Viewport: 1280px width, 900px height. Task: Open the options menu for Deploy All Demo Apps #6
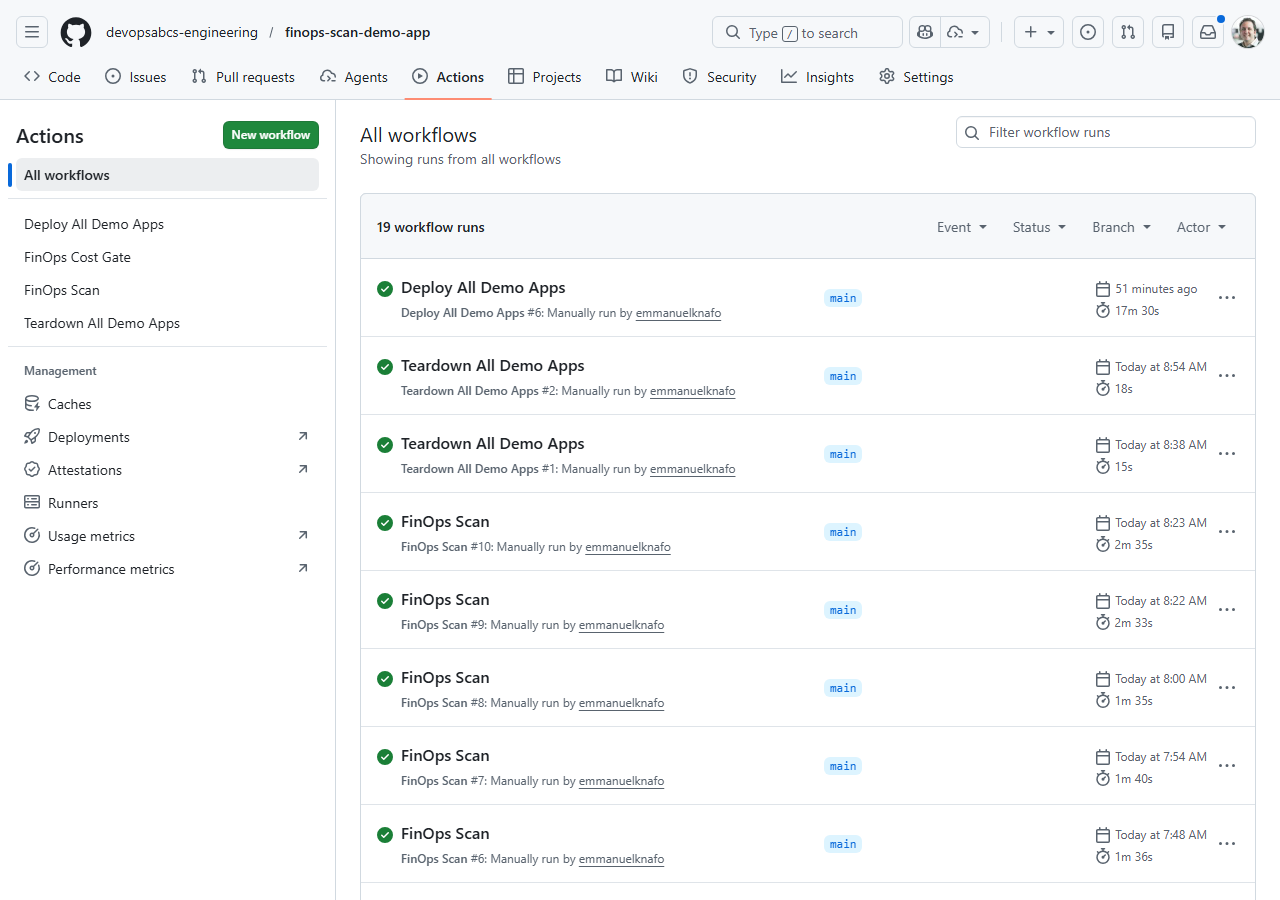coord(1227,298)
